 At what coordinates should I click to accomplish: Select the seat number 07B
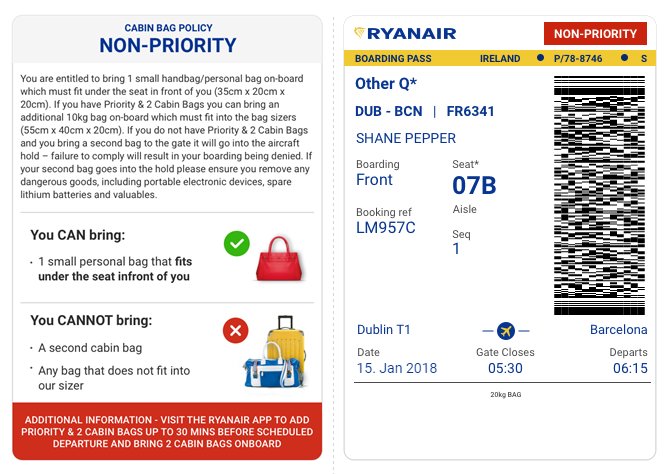[474, 185]
